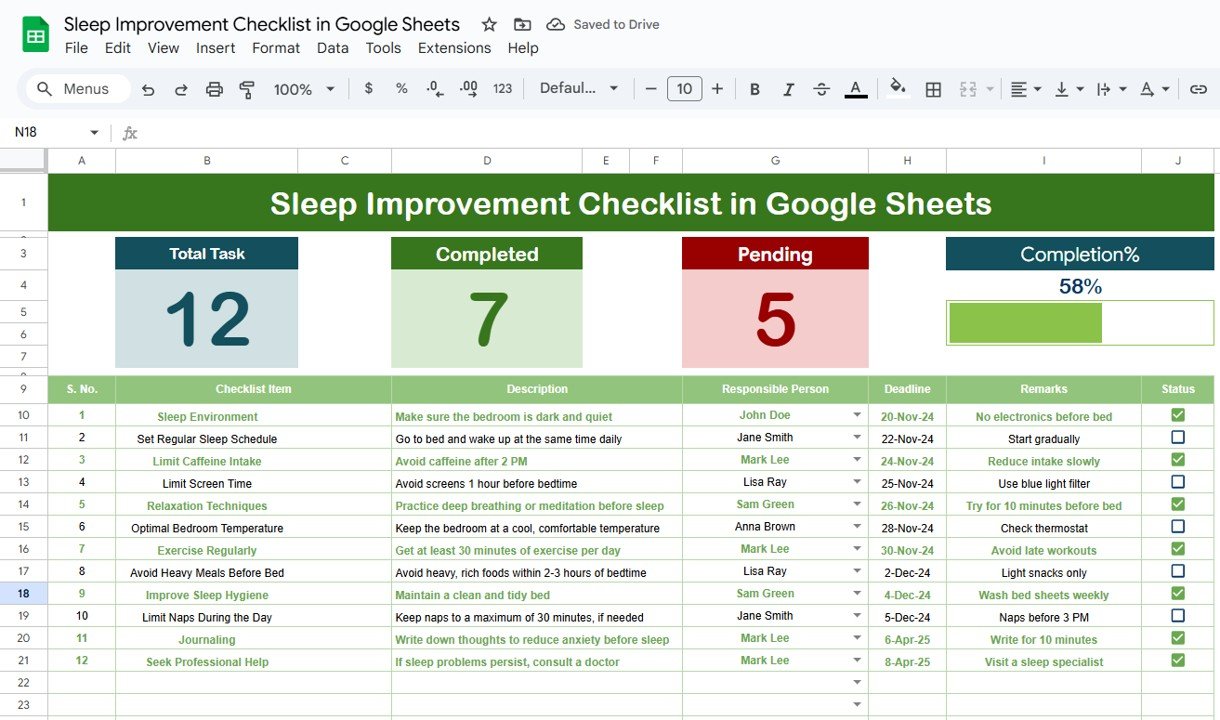This screenshot has height=720, width=1220.
Task: Search the Menus box
Action: click(x=78, y=89)
